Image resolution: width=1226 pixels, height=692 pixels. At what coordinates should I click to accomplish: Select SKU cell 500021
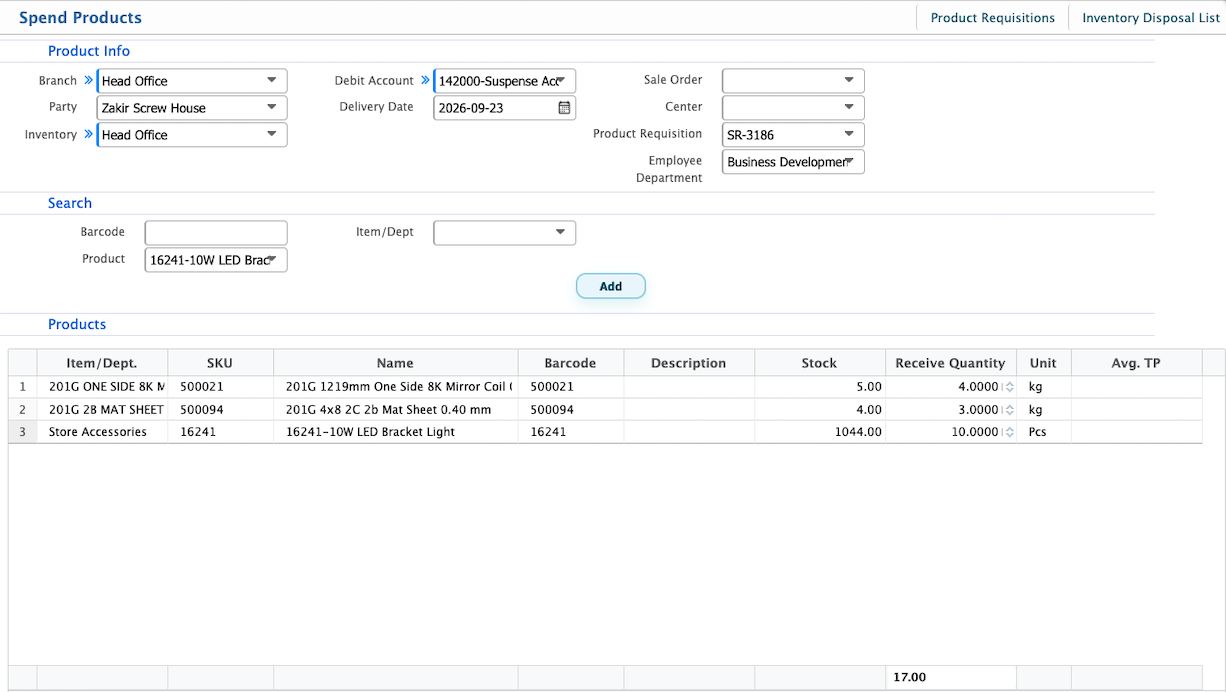220,387
